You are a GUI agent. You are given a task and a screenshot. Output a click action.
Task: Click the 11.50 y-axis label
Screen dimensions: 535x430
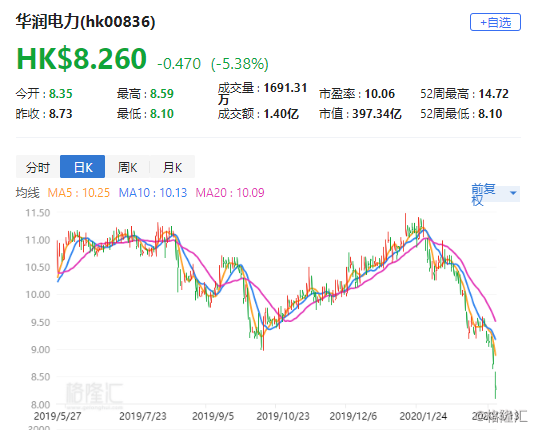pyautogui.click(x=38, y=213)
